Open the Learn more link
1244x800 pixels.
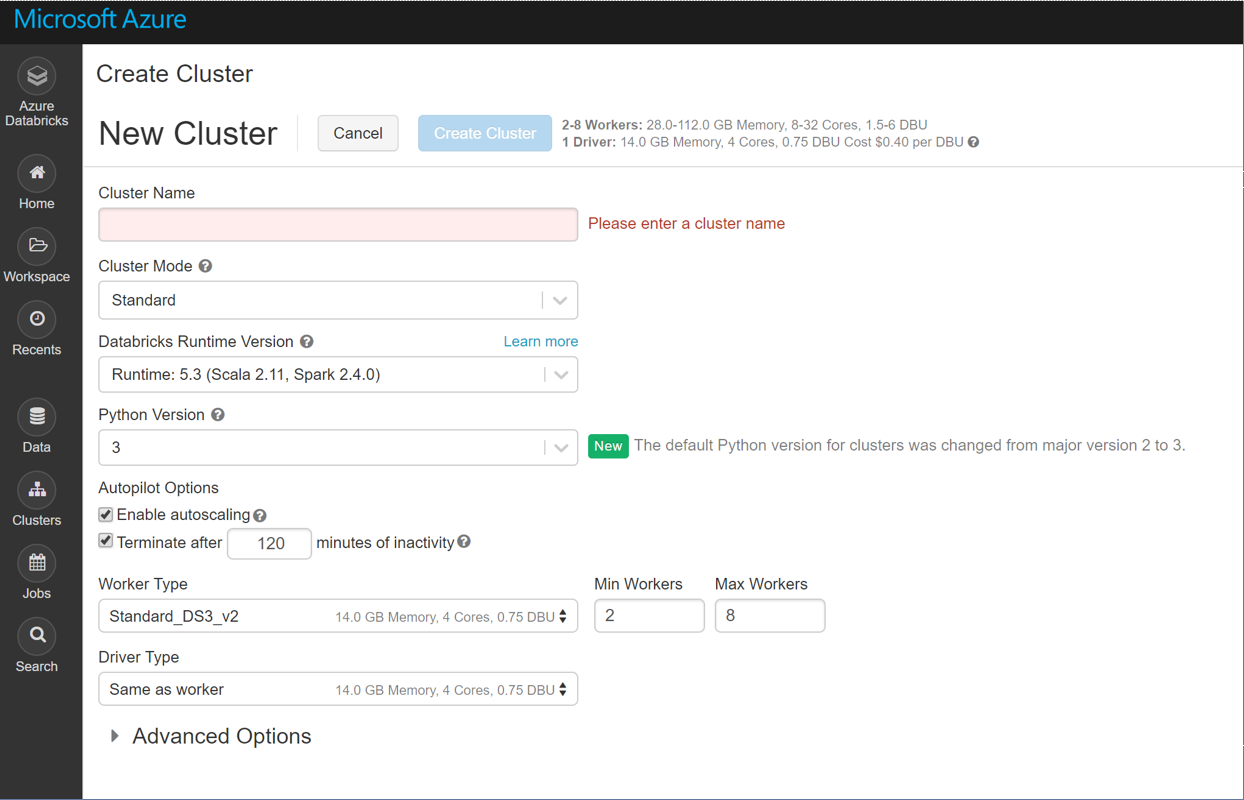pos(541,341)
